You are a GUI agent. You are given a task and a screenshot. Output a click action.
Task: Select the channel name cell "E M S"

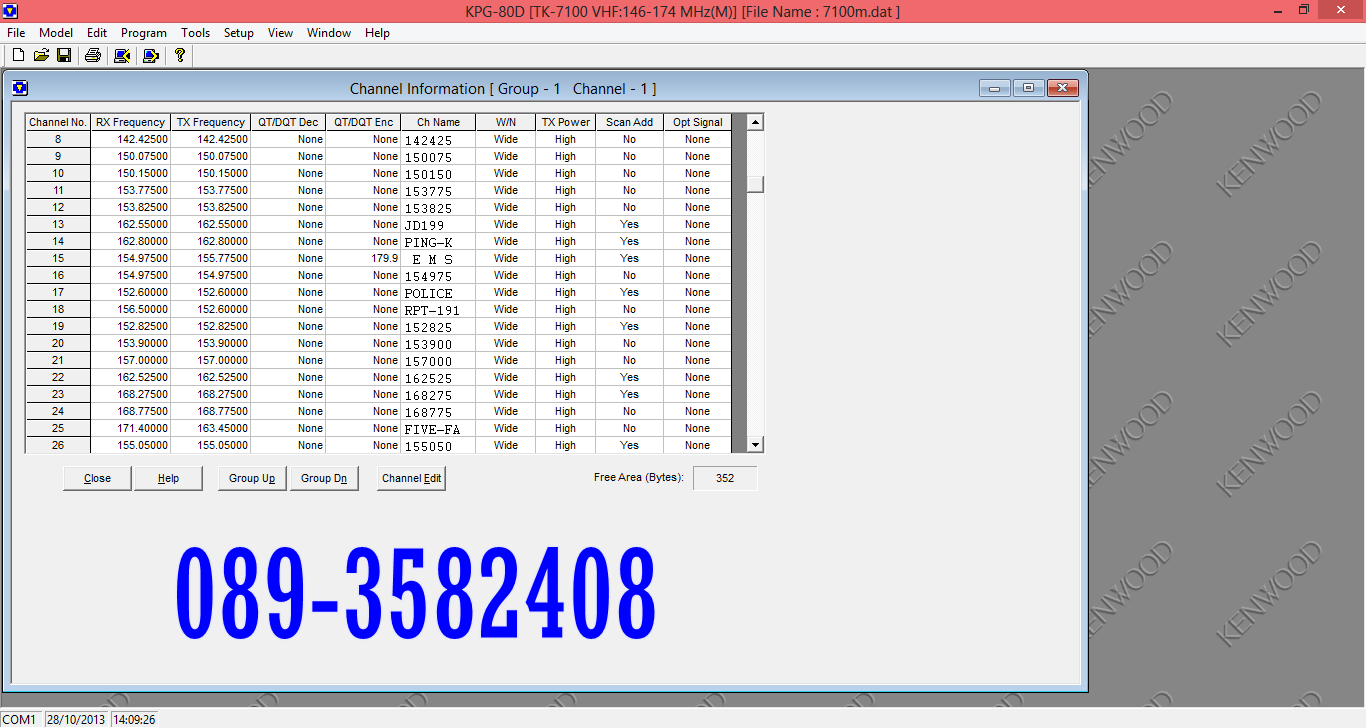click(x=439, y=259)
